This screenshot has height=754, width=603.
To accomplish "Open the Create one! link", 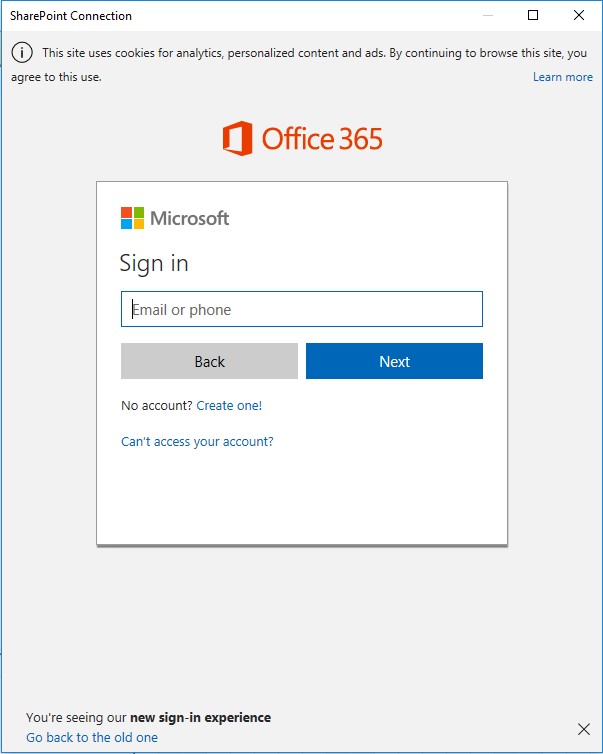I will 229,405.
